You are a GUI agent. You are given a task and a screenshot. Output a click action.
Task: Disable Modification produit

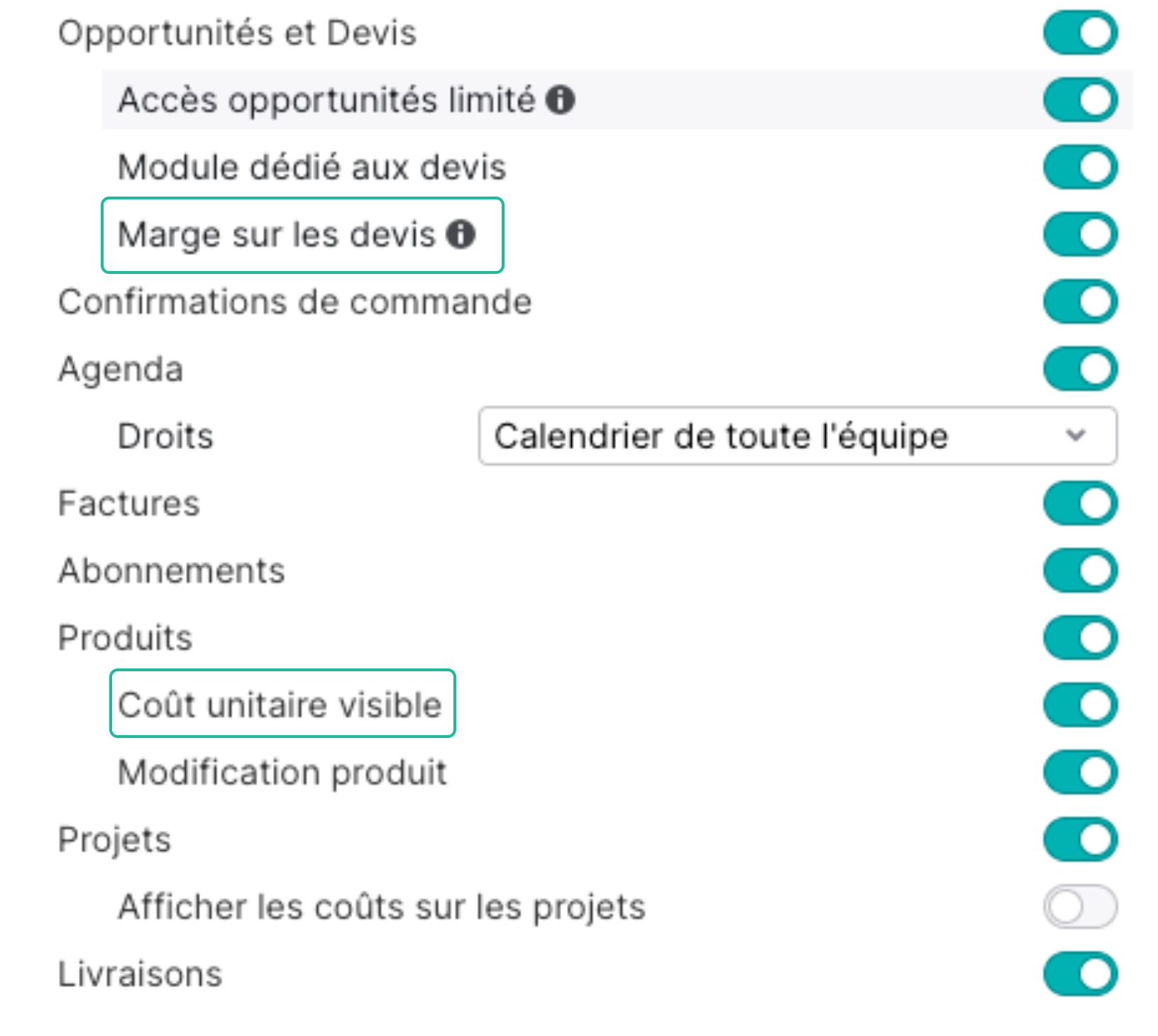1079,771
